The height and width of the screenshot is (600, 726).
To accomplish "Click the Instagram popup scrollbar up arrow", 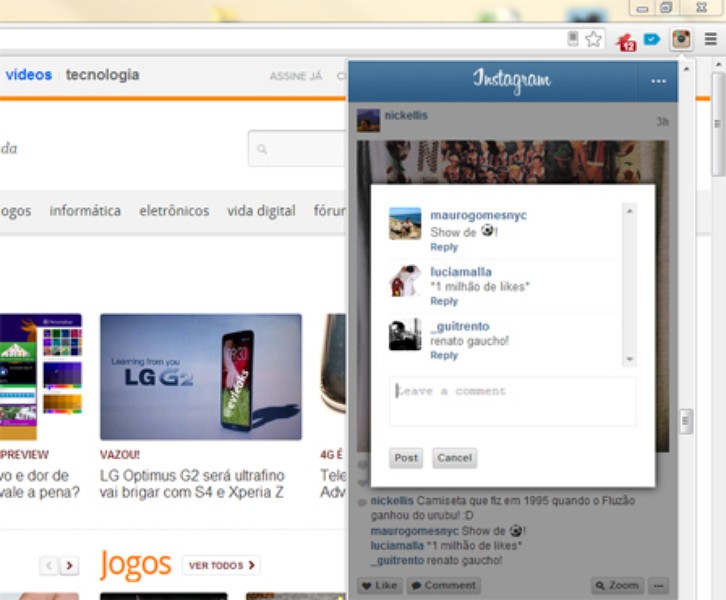I will point(686,69).
